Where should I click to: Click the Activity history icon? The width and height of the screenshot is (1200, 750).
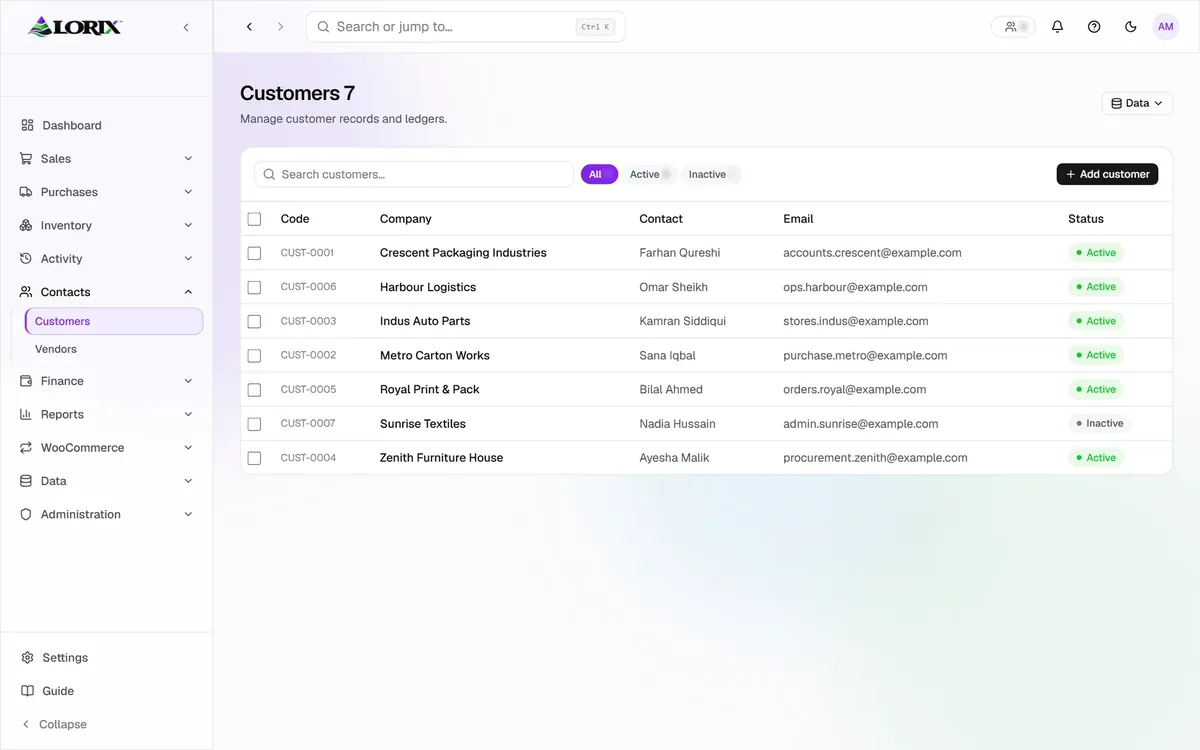coord(26,258)
